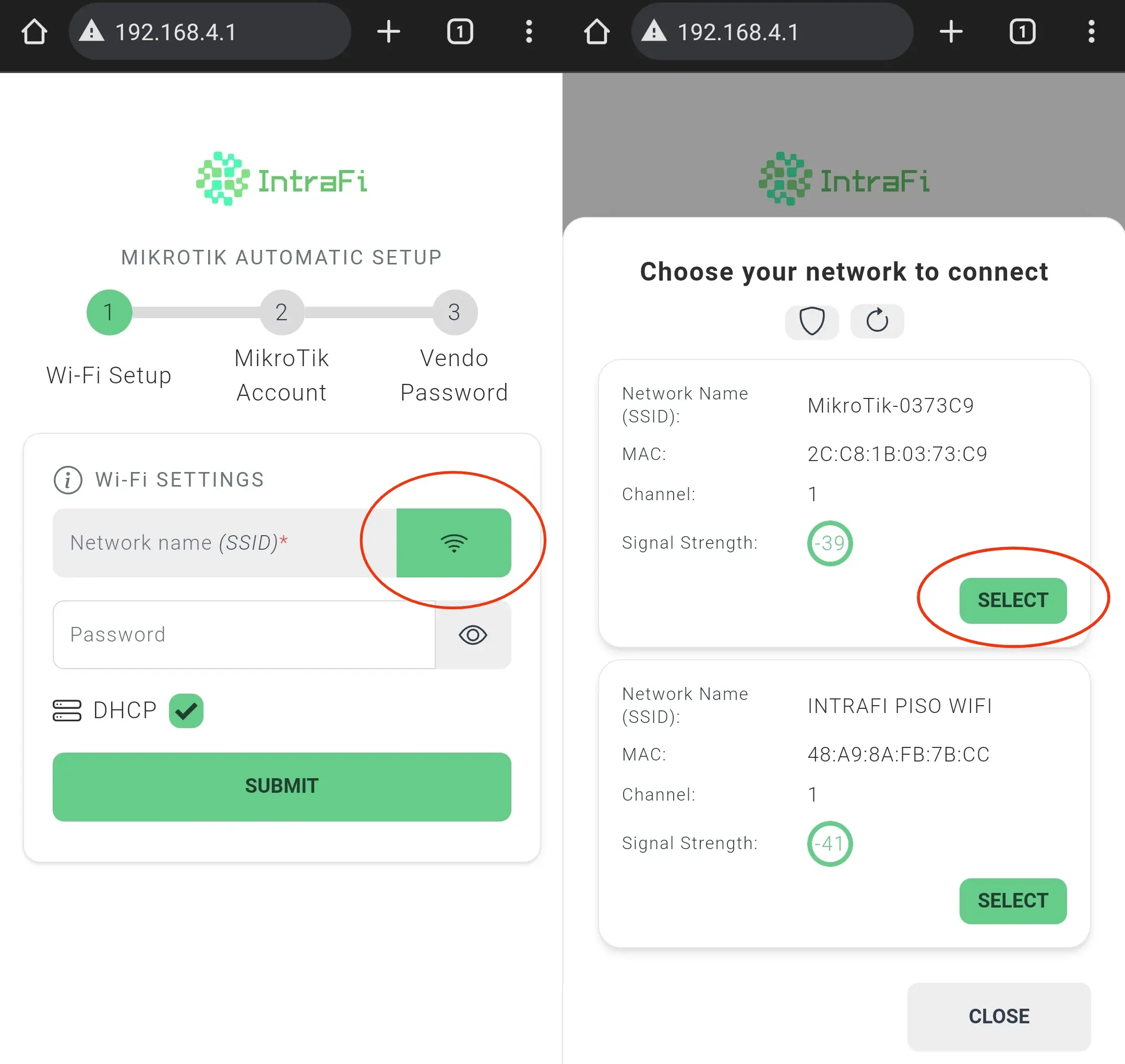Open three-dot menu in left browser
The width and height of the screenshot is (1125, 1064).
pyautogui.click(x=529, y=32)
